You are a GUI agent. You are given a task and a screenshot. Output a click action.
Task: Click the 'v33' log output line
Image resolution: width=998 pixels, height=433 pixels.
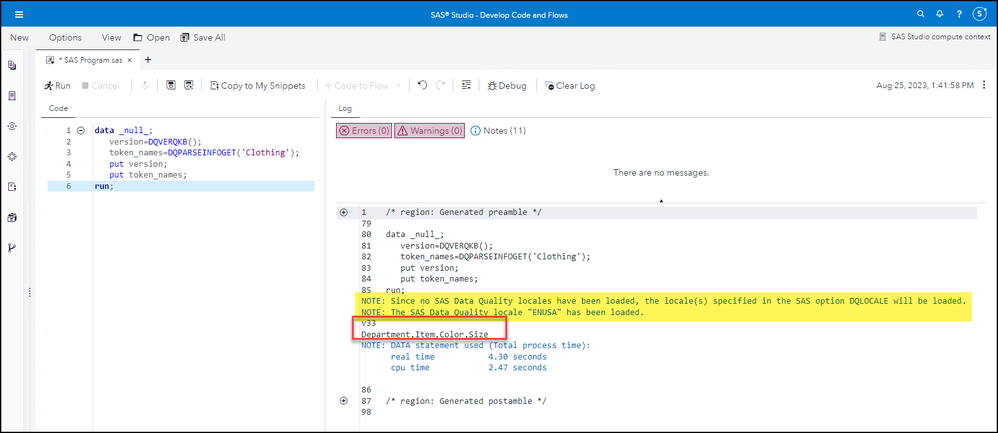[x=369, y=323]
